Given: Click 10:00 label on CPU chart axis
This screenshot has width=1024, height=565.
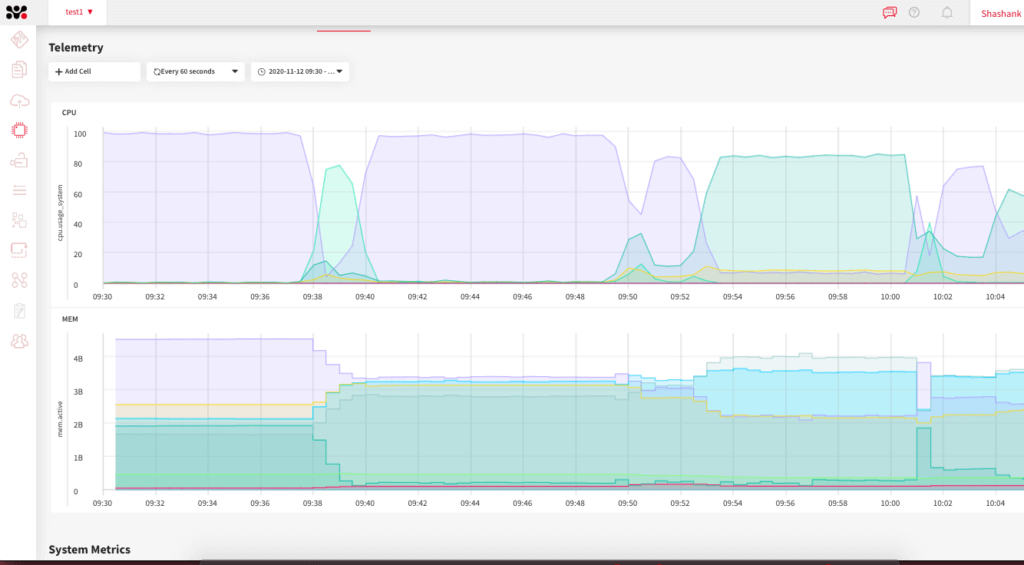Looking at the screenshot, I should 890,297.
